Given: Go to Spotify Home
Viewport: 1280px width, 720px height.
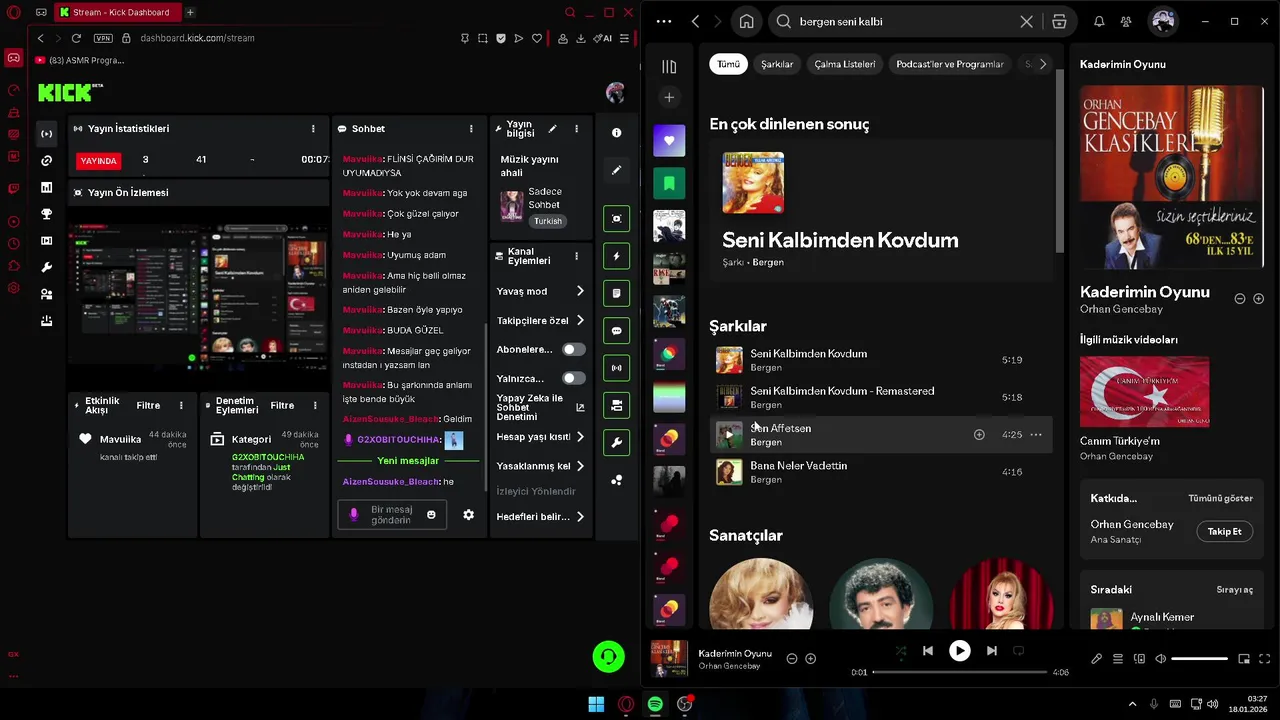Looking at the screenshot, I should [x=746, y=21].
